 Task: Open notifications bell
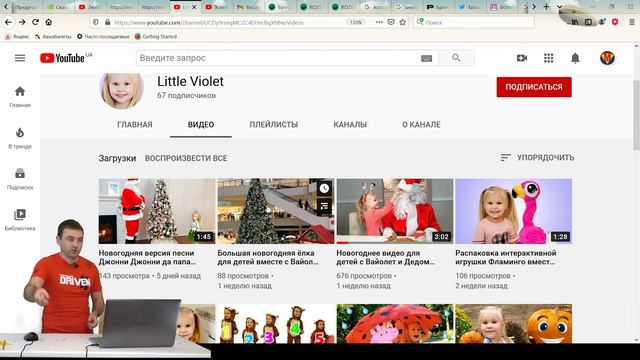(575, 58)
